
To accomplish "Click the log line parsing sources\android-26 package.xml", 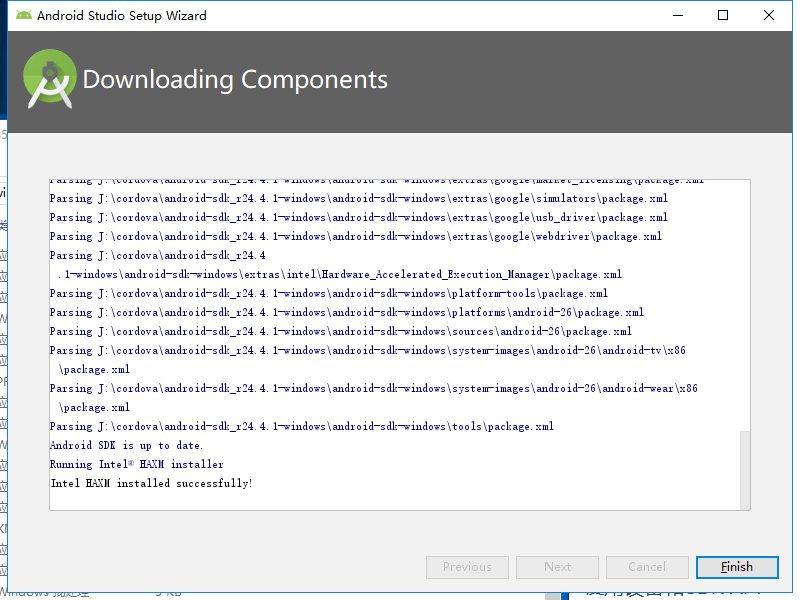I will [x=341, y=331].
